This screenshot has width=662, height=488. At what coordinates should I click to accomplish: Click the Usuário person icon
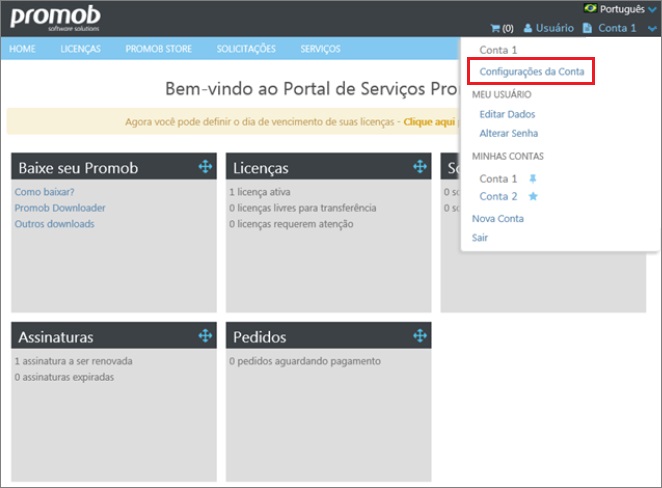(x=528, y=28)
